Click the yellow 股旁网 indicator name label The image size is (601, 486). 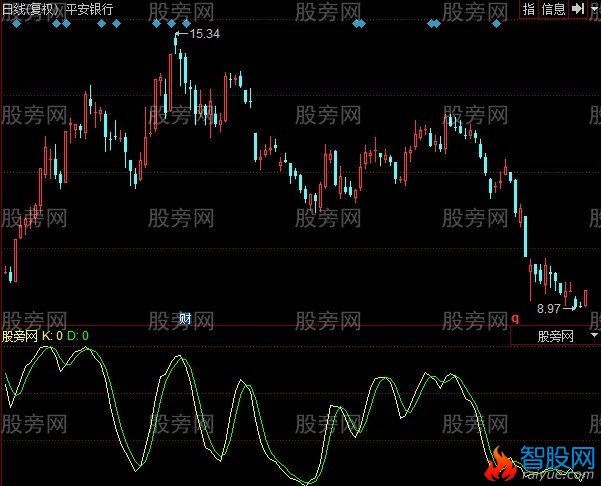click(x=20, y=336)
